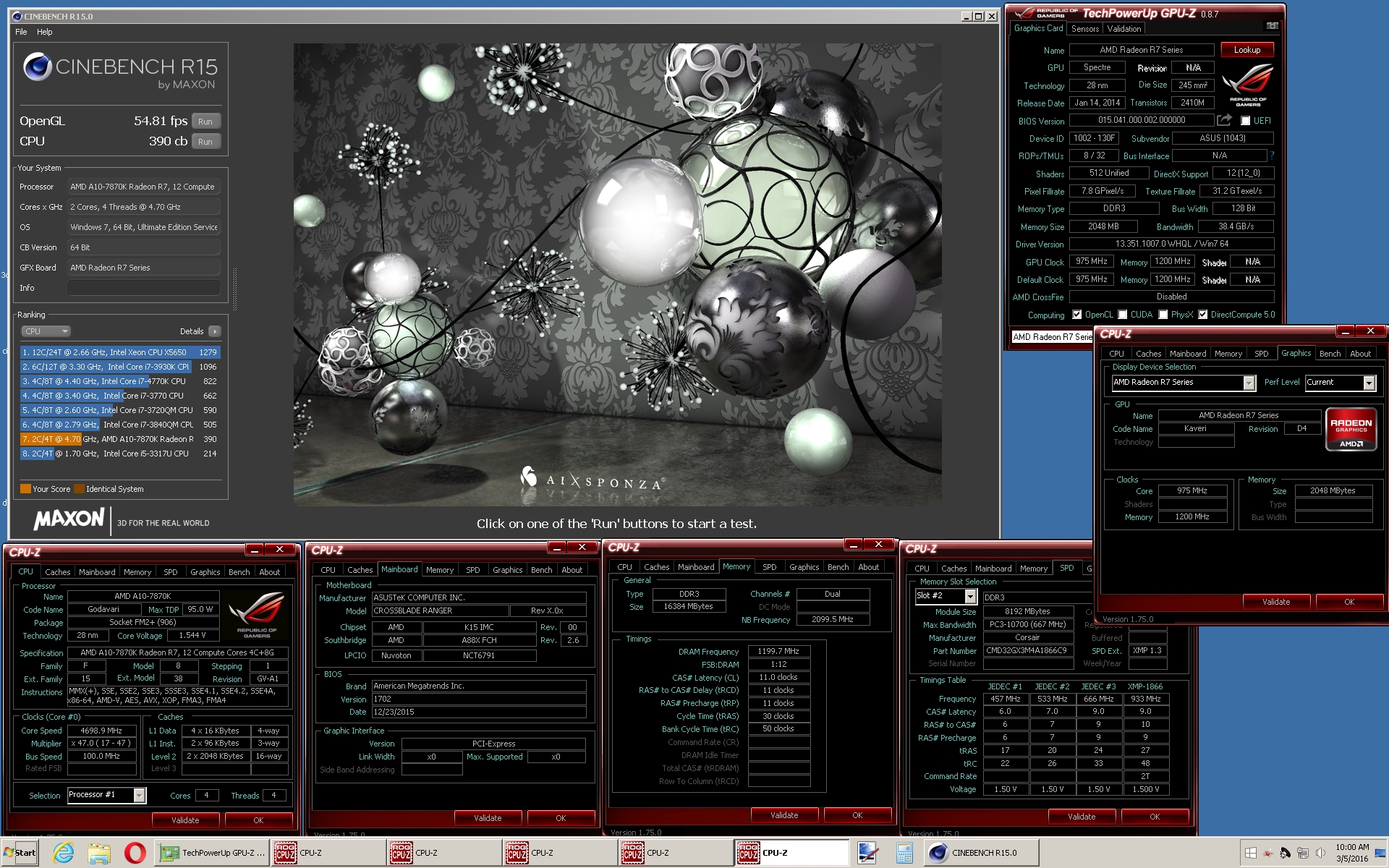
Task: Click the network tray icon
Action: point(1303,853)
